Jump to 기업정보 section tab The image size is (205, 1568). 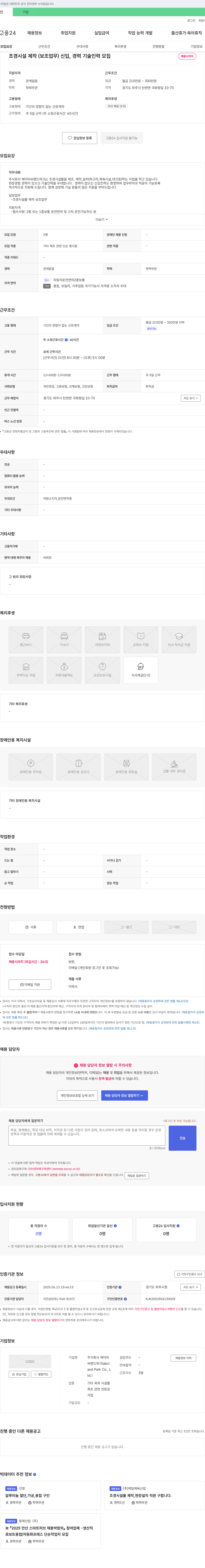196,46
